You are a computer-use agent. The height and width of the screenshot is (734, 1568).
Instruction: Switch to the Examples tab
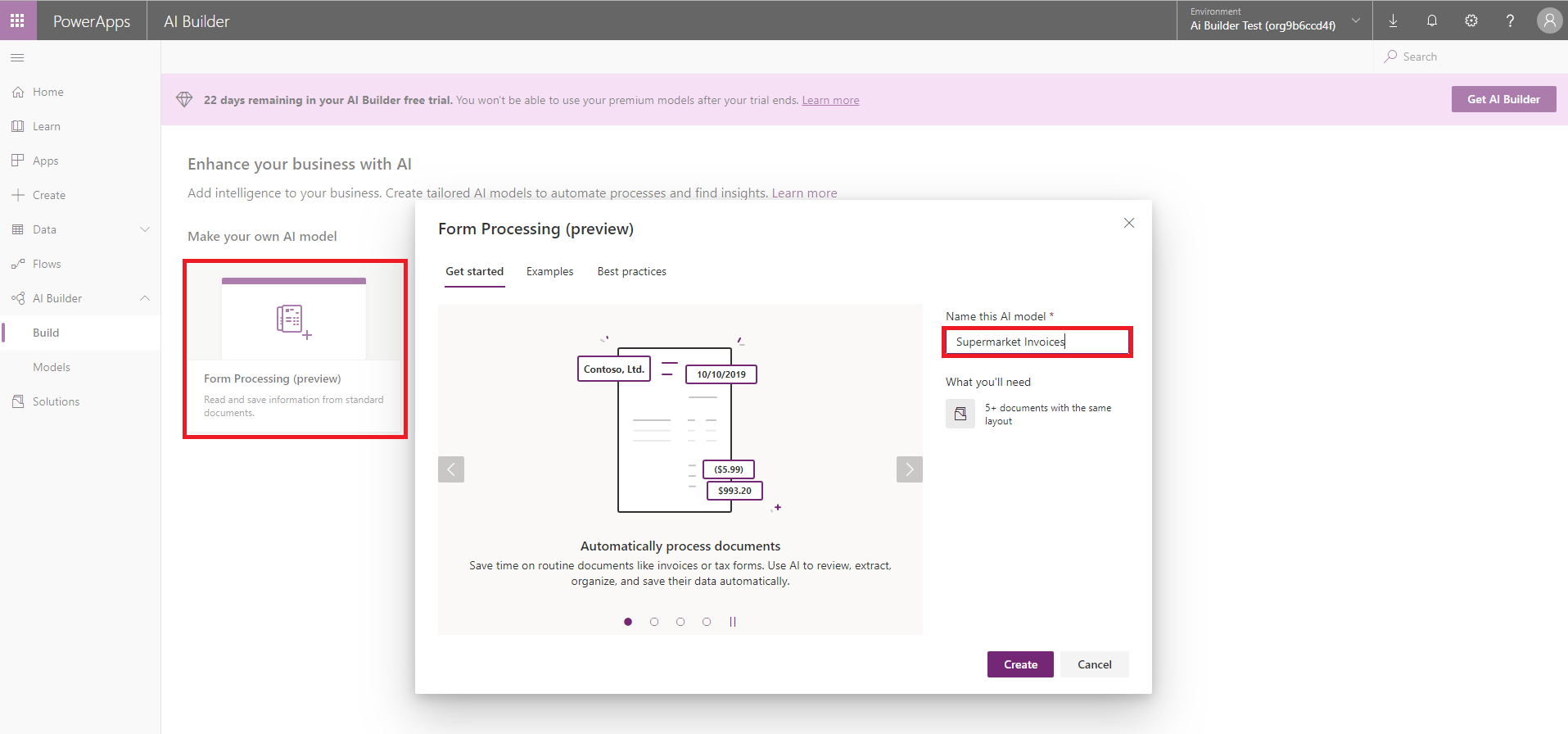pyautogui.click(x=549, y=271)
